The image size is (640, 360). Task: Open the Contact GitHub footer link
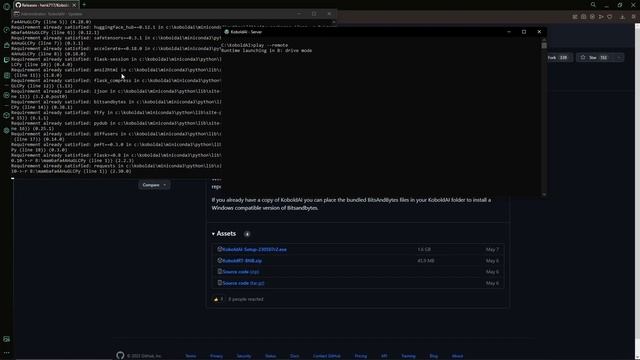pyautogui.click(x=326, y=356)
